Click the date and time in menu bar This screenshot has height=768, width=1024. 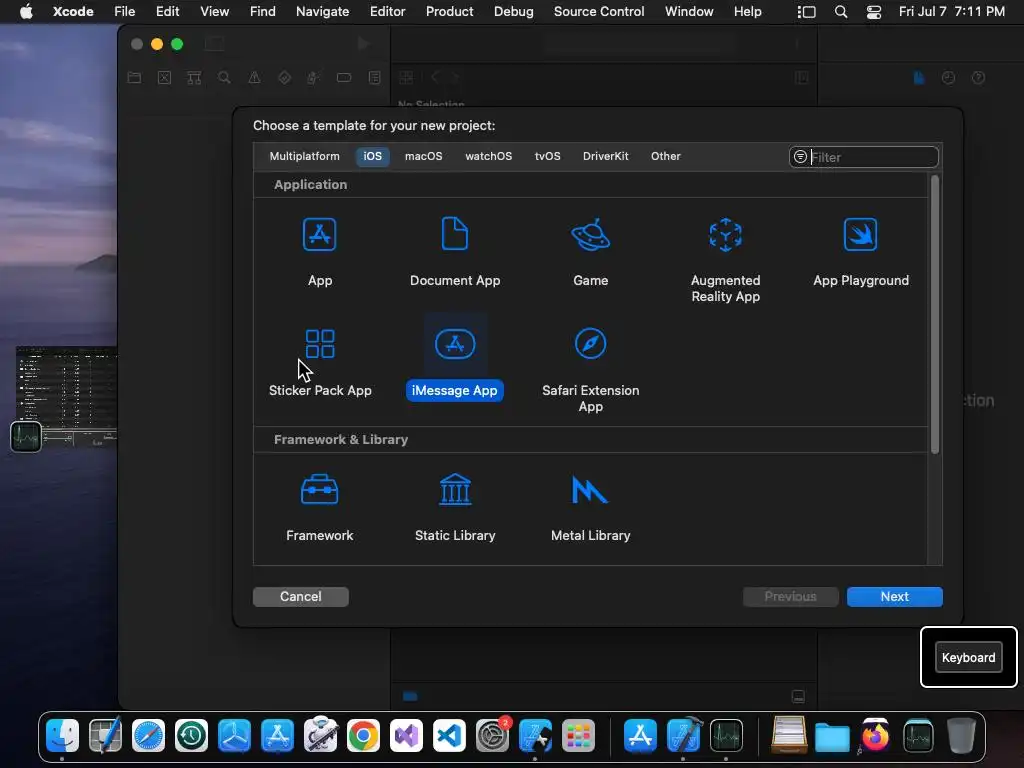[952, 11]
